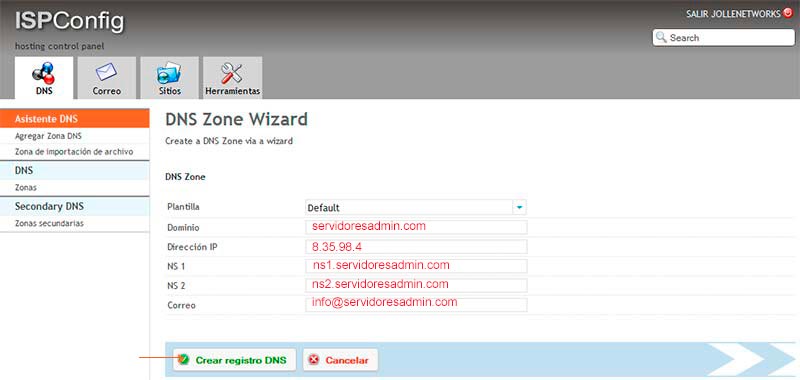The image size is (800, 380).
Task: Open the Correo envelope icon
Action: coord(106,72)
